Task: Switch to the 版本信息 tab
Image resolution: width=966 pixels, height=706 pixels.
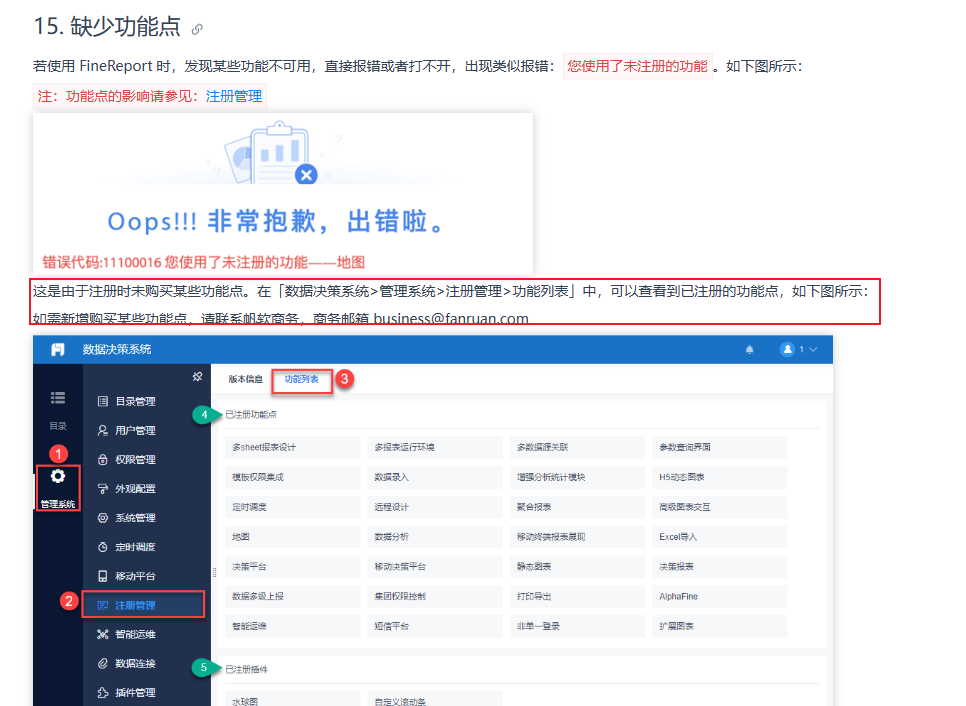Action: coord(245,379)
